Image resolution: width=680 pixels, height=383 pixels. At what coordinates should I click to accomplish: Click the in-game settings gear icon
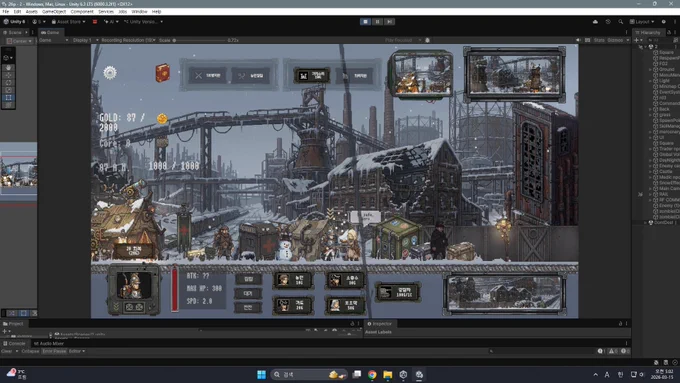click(x=110, y=72)
